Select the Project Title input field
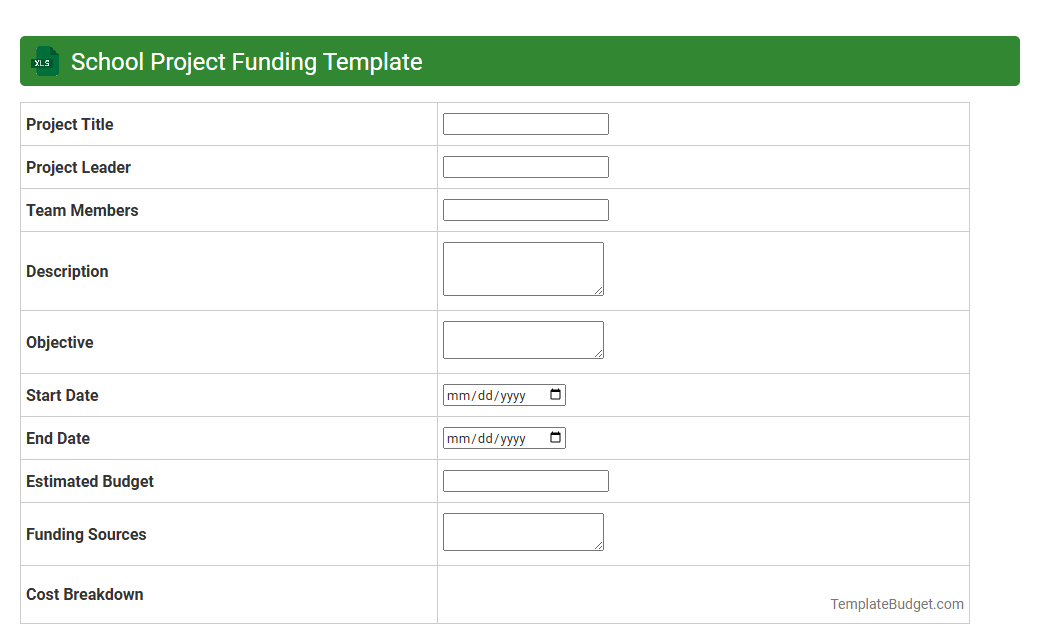The width and height of the screenshot is (1040, 644). 525,123
